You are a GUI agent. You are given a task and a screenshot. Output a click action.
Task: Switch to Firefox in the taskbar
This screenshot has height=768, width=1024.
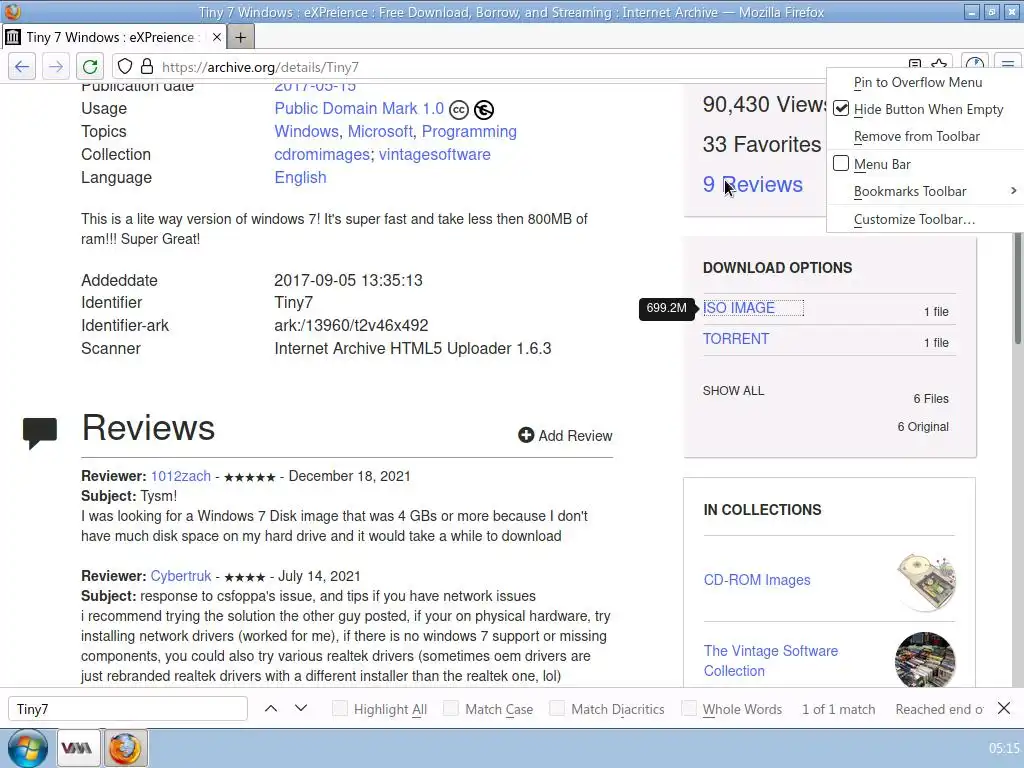point(125,748)
